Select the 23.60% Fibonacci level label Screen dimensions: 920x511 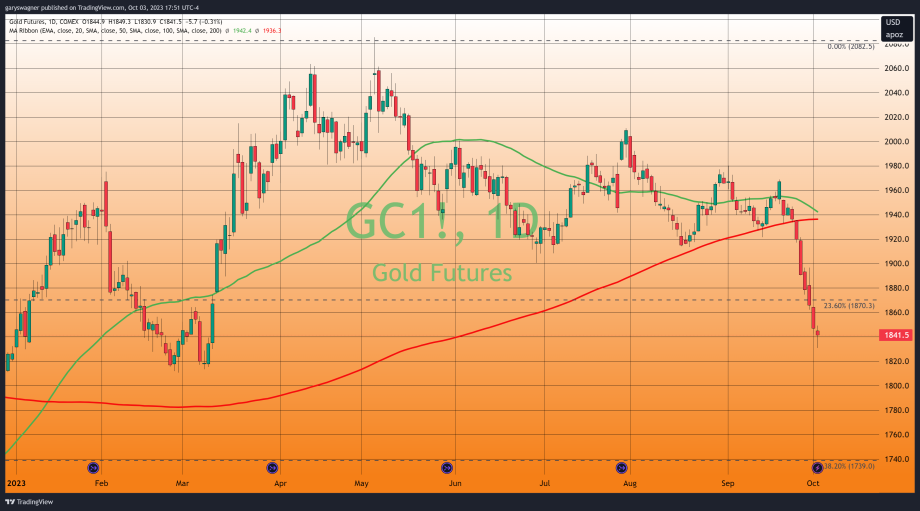pos(848,306)
